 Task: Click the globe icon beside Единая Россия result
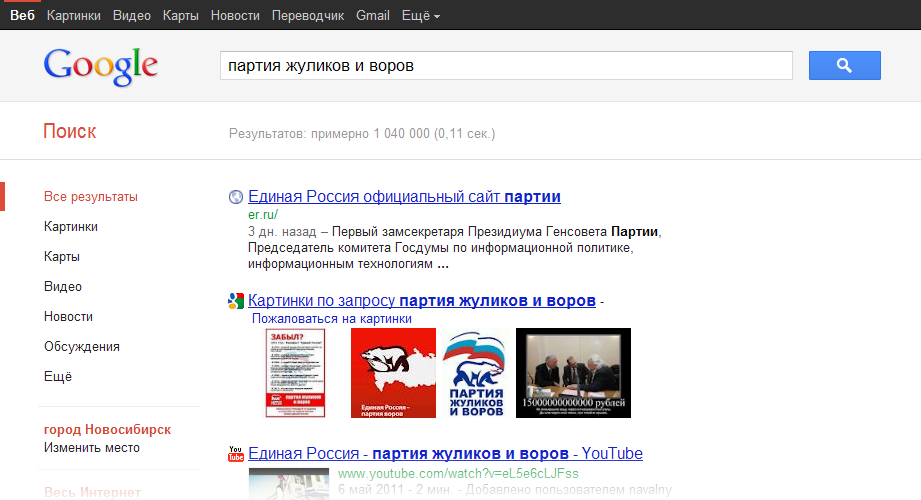[236, 197]
